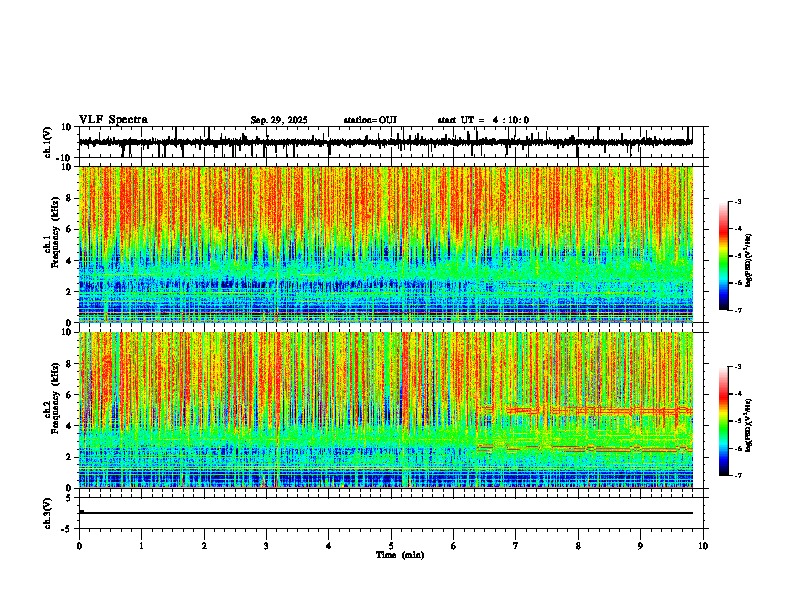Click "-3" at top of ch.1 color bar
The image size is (792, 612).
click(738, 201)
